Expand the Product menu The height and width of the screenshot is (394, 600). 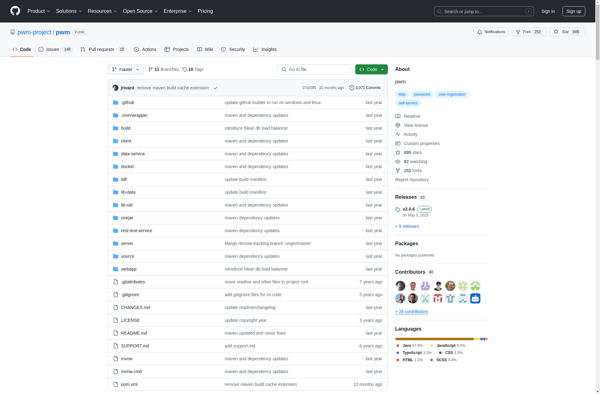[x=38, y=11]
